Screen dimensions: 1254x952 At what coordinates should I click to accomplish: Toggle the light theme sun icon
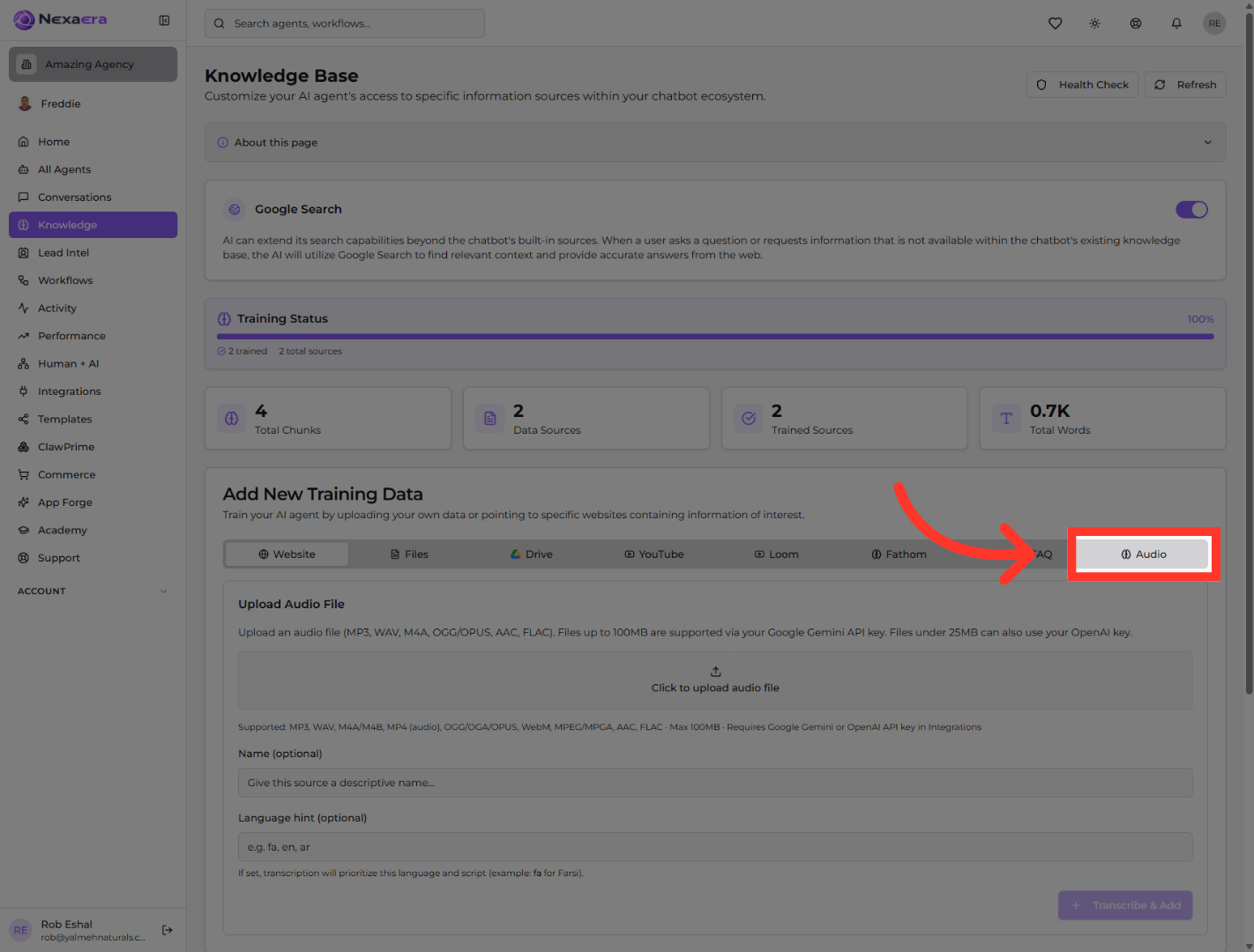[x=1094, y=24]
